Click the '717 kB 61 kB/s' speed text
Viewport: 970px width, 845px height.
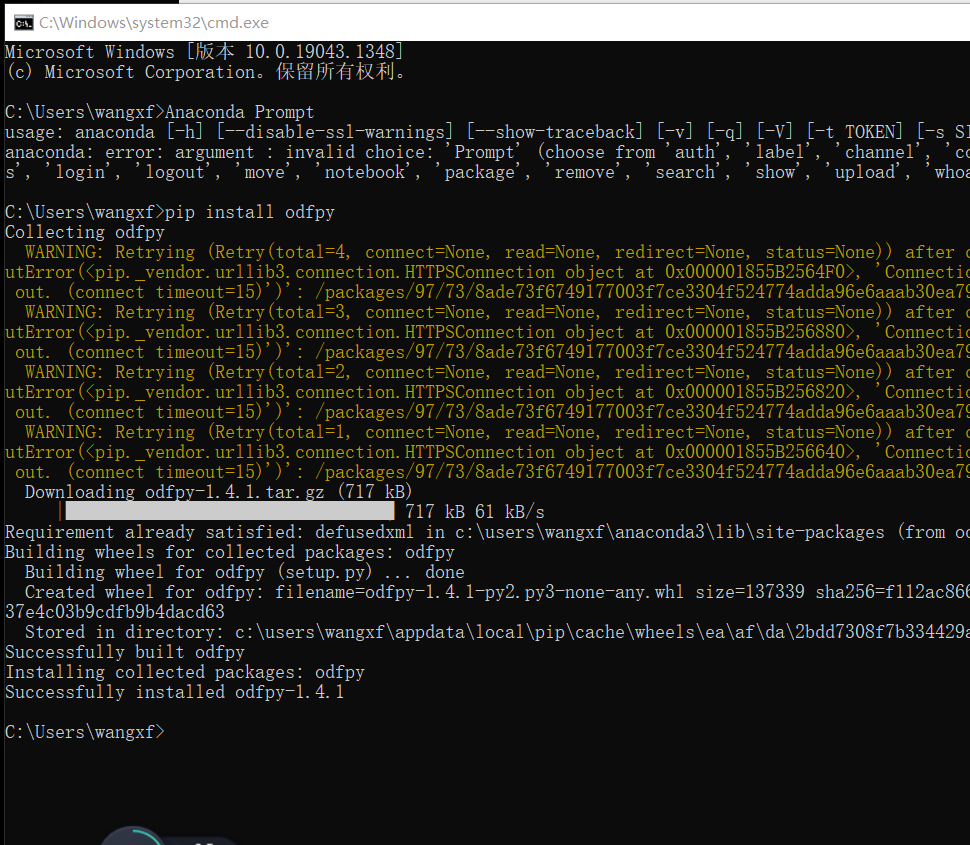click(474, 511)
